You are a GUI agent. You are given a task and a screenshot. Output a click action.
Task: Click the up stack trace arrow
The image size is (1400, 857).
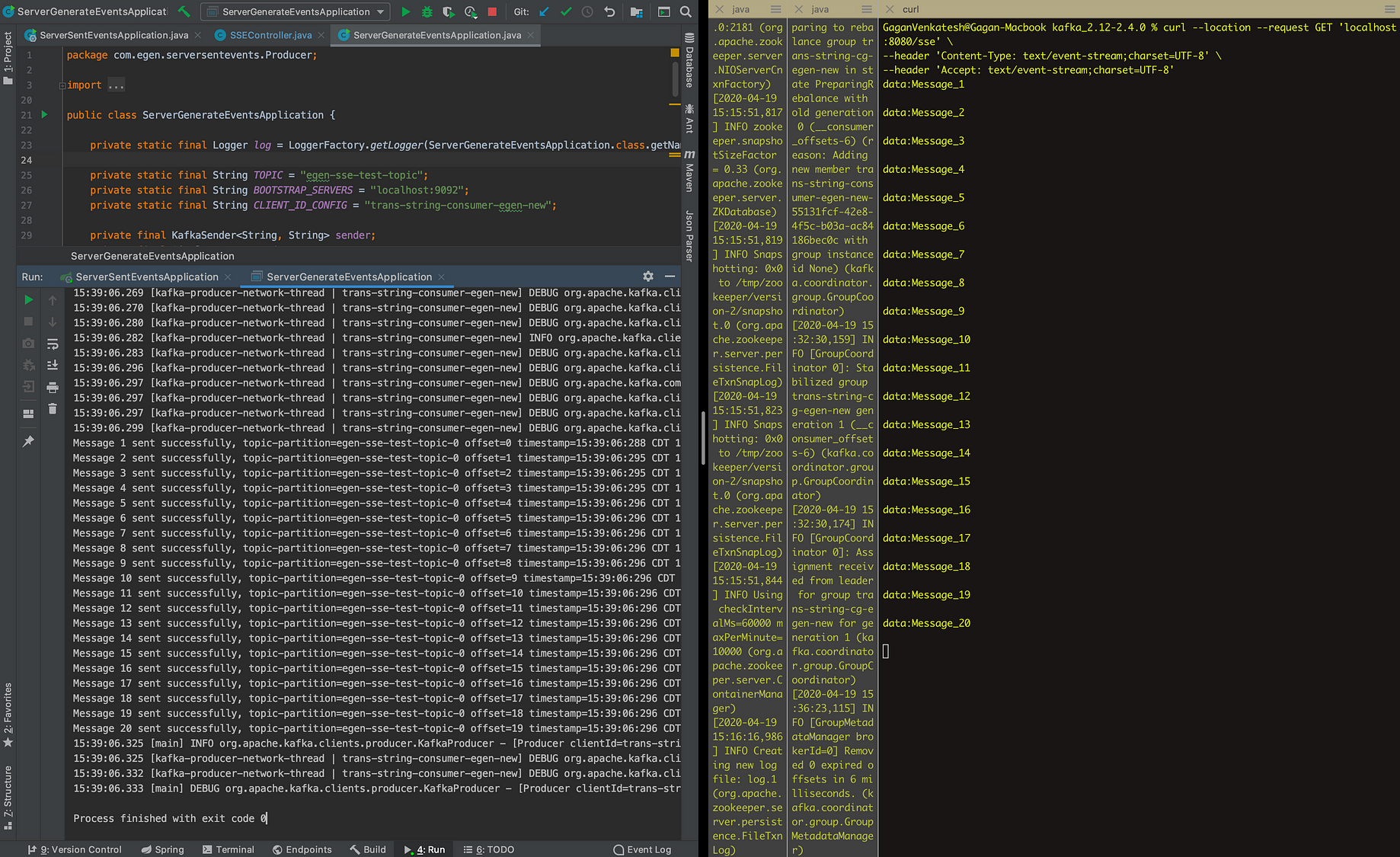pos(53,300)
